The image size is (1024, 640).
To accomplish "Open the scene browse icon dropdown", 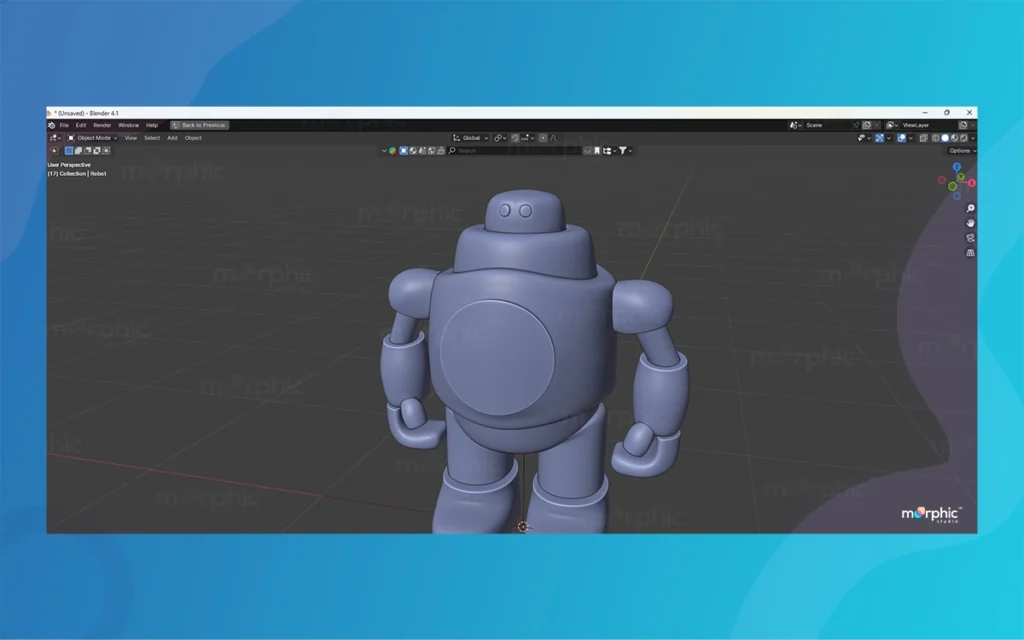I will tap(795, 125).
